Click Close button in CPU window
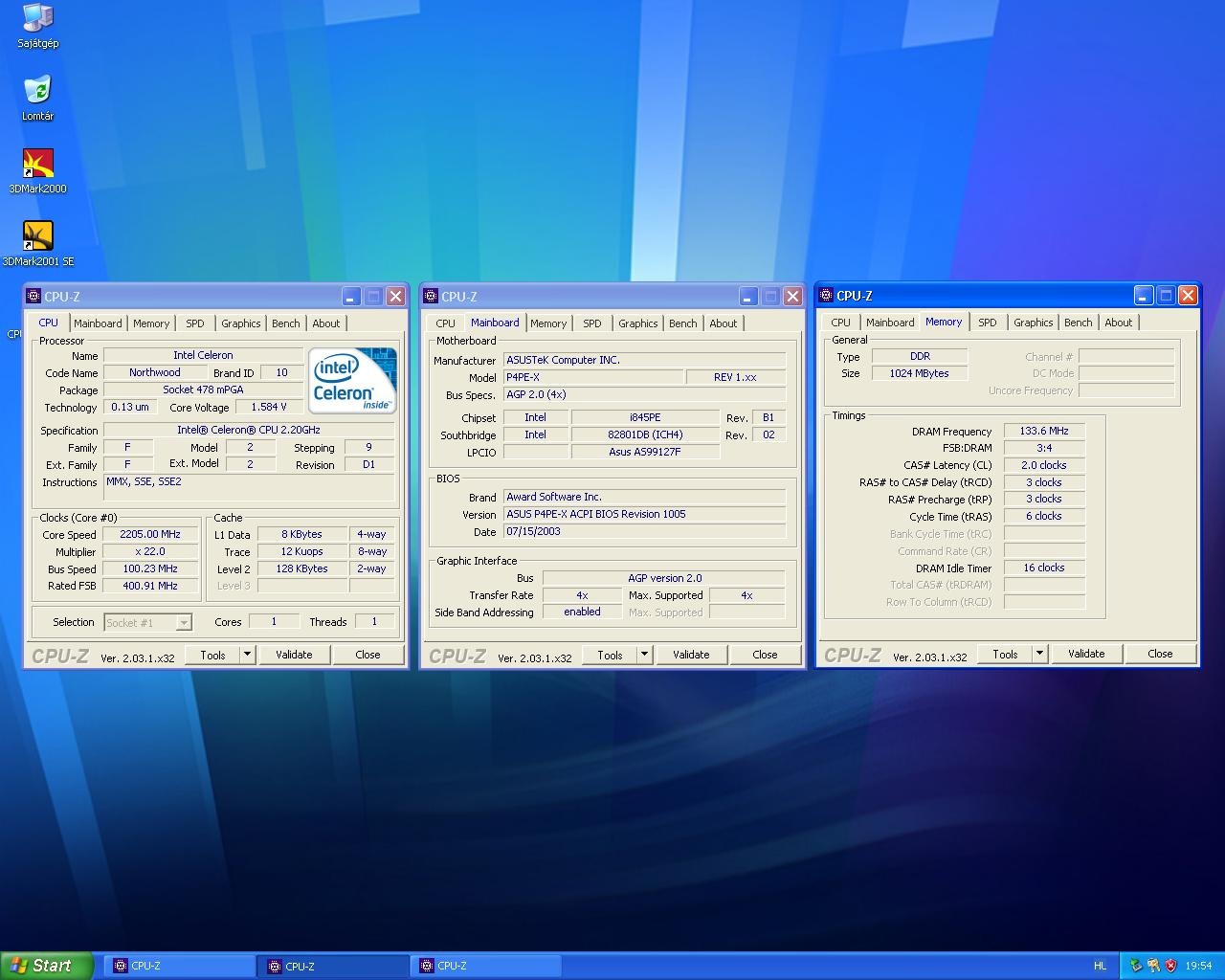 click(367, 655)
